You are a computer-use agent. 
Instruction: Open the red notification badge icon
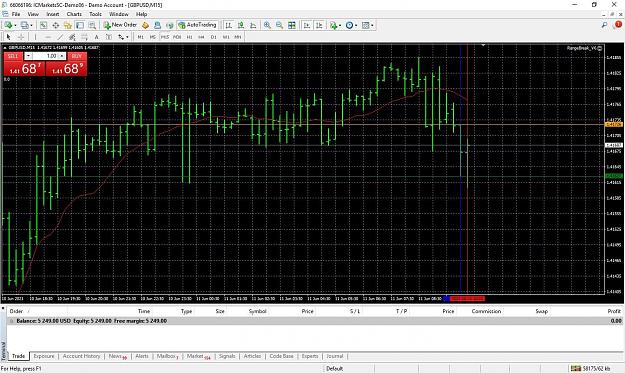click(617, 25)
